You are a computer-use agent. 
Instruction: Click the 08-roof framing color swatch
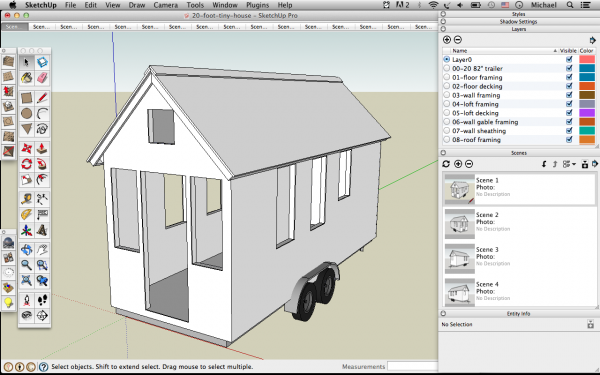[587, 140]
